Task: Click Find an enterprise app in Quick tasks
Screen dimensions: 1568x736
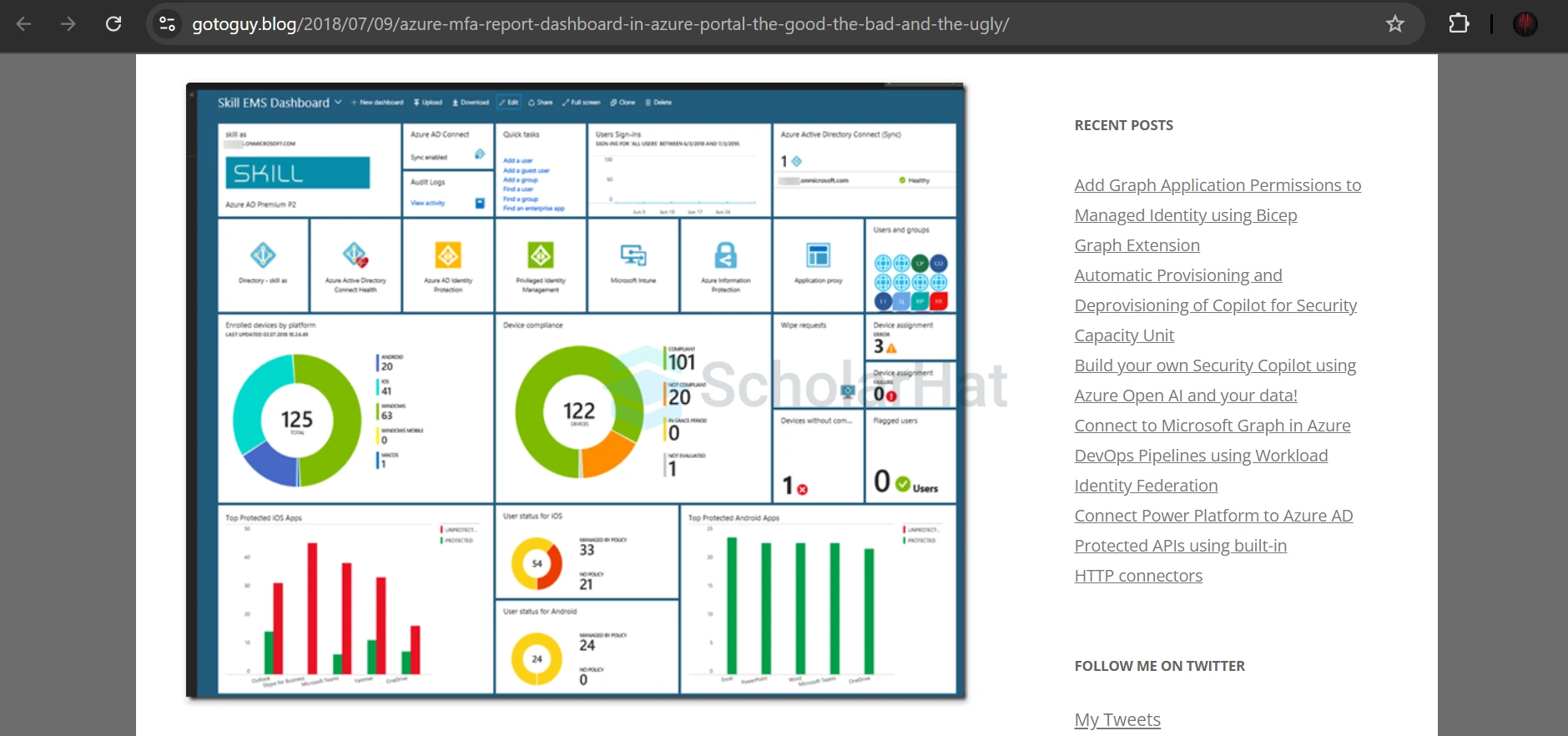Action: point(533,209)
